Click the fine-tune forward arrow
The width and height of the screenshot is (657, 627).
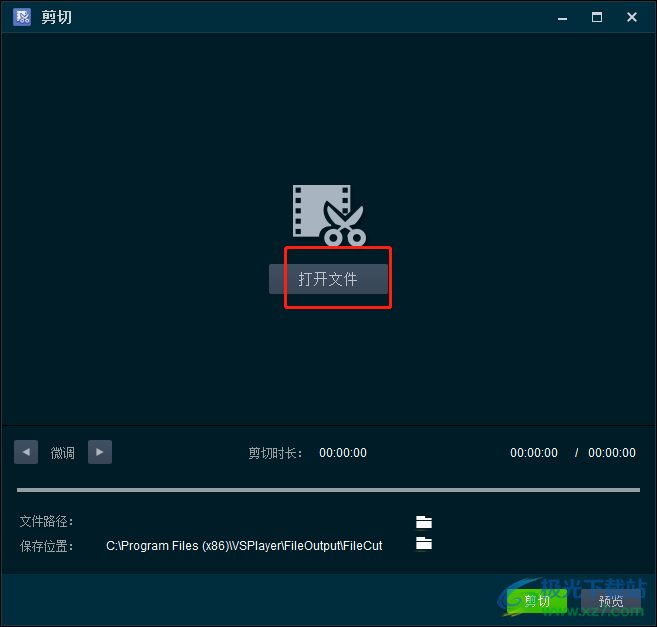point(100,452)
